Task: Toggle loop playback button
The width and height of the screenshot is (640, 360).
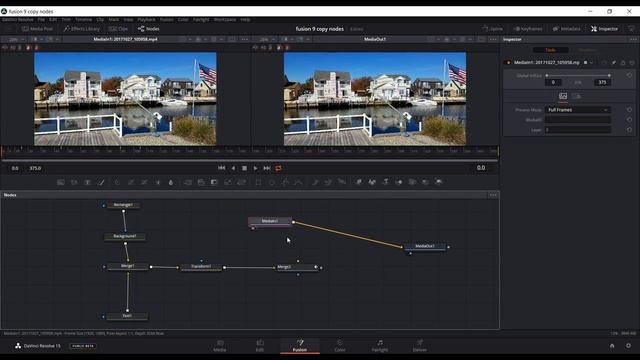Action: click(x=278, y=168)
